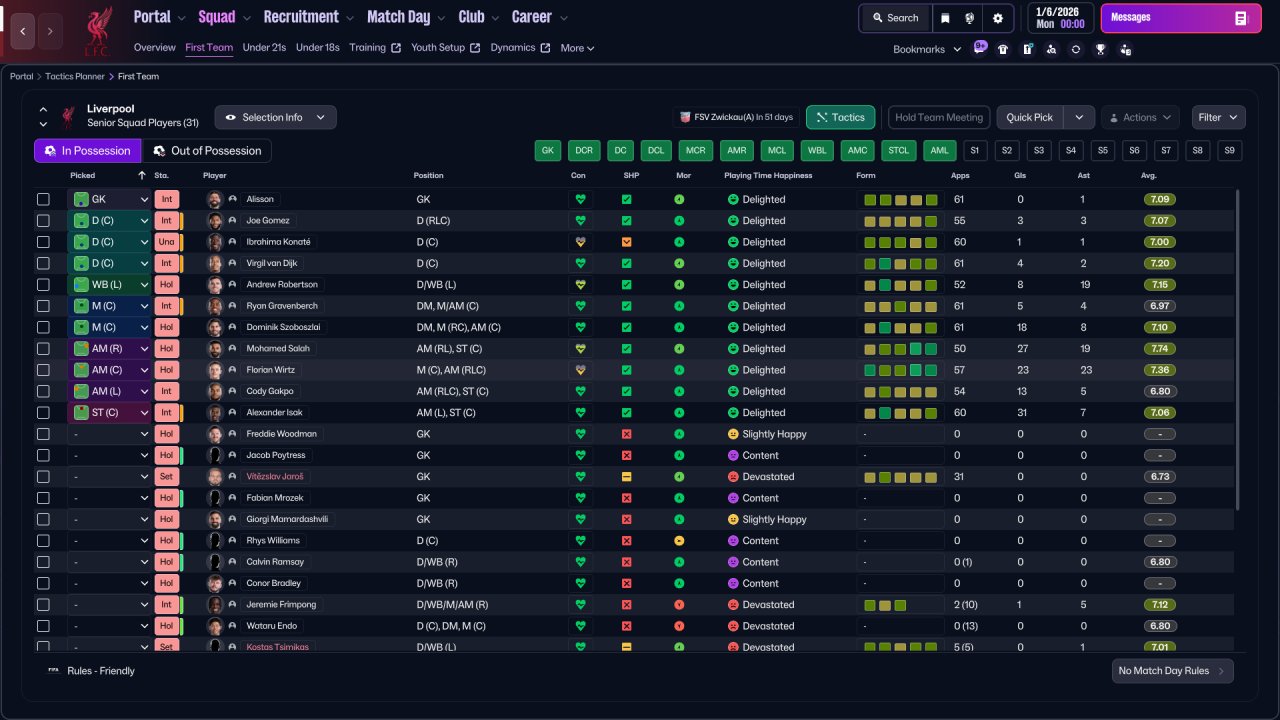Click Alisson's condition heart icon
This screenshot has width=1280, height=720.
pos(580,199)
